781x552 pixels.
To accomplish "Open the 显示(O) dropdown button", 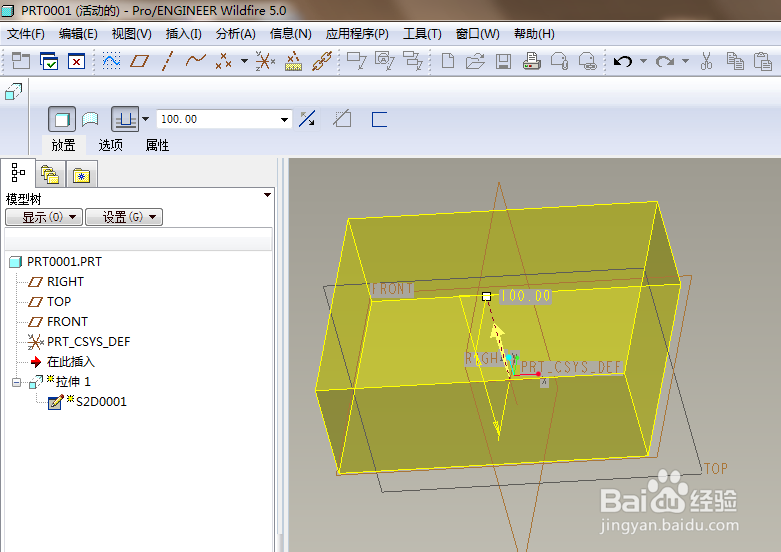I will coord(44,217).
